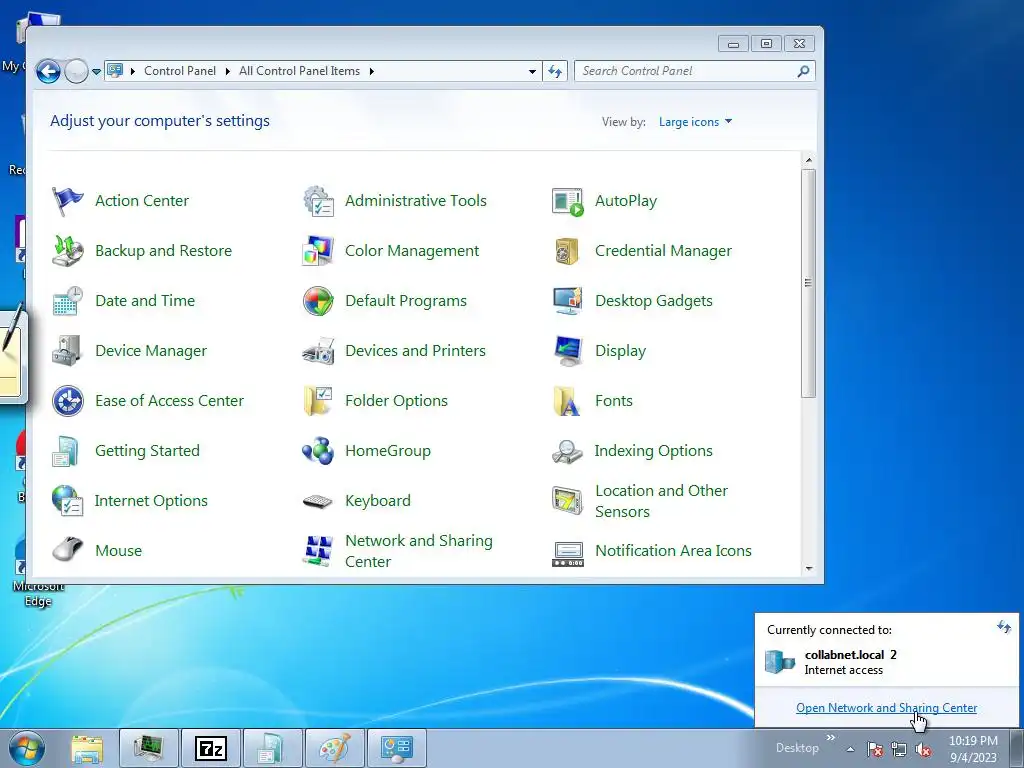The width and height of the screenshot is (1024, 768).
Task: Open the Device Manager icon
Action: 67,351
